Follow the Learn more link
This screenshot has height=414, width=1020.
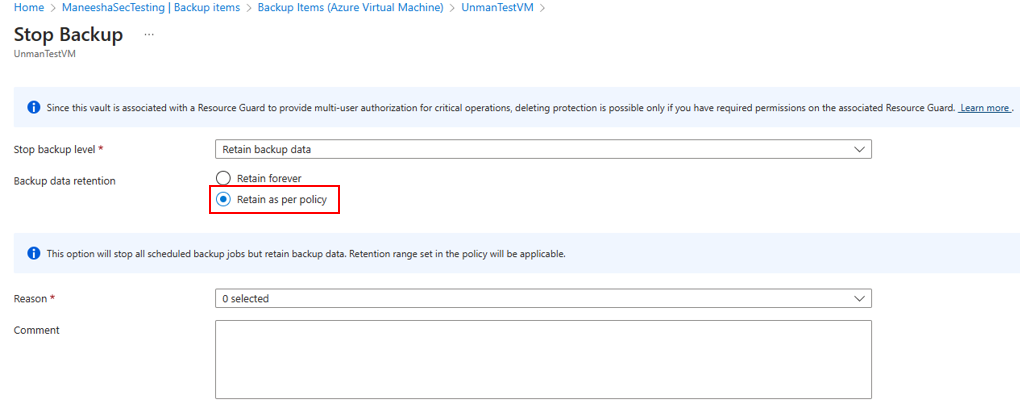click(984, 108)
